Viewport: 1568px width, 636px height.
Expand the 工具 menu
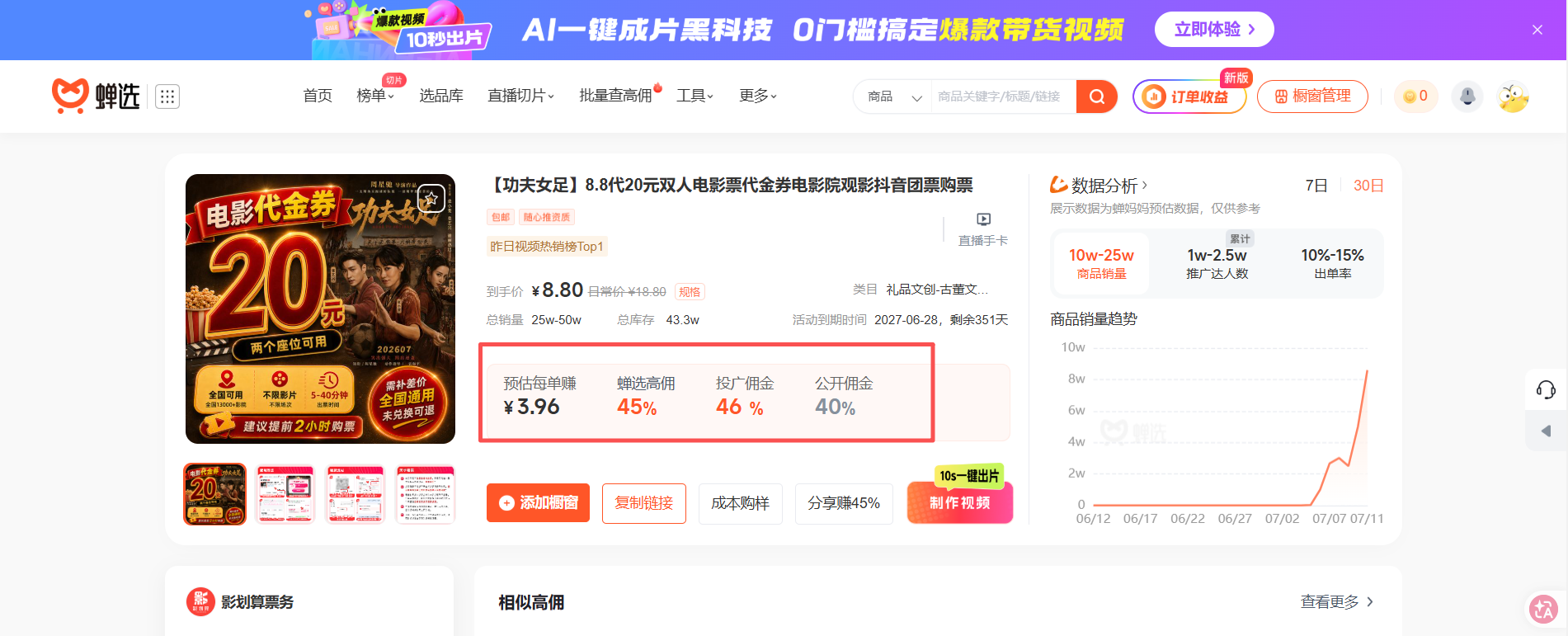695,96
